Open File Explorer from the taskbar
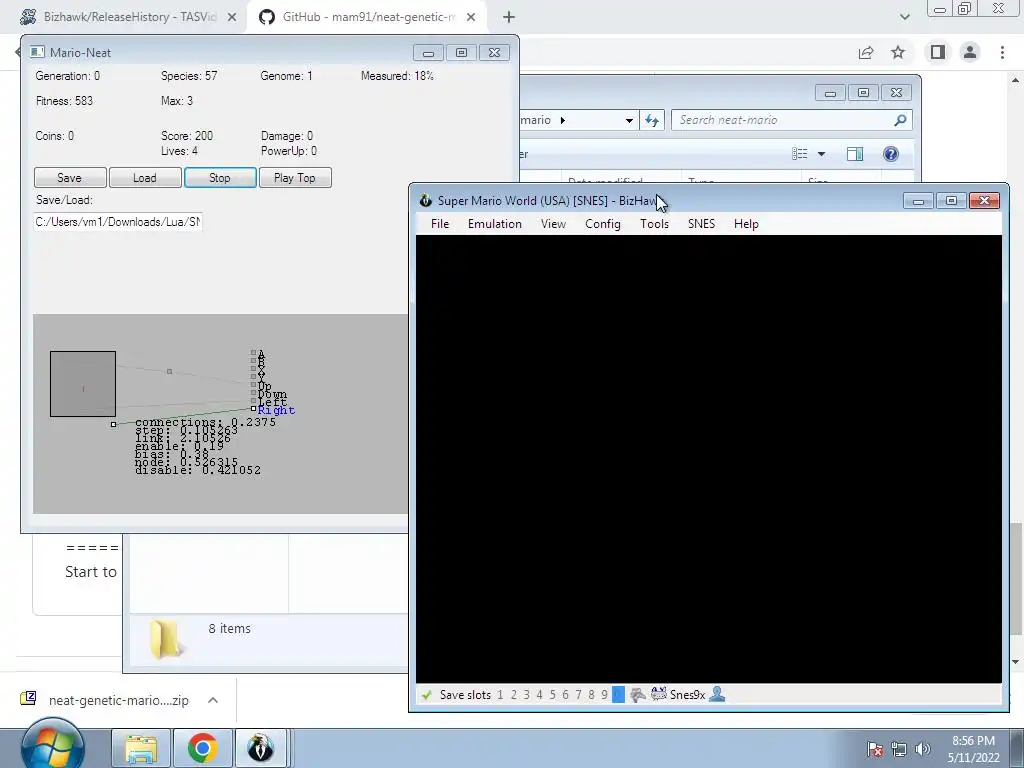This screenshot has height=768, width=1024. 141,748
